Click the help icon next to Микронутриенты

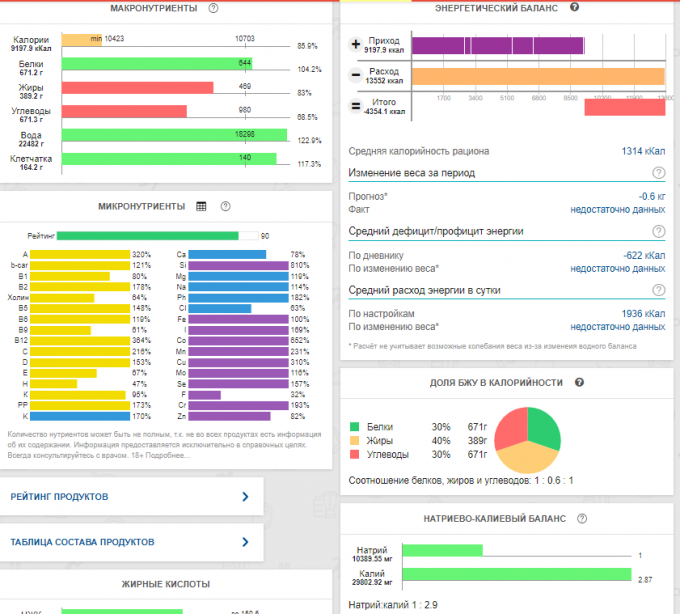click(x=225, y=206)
